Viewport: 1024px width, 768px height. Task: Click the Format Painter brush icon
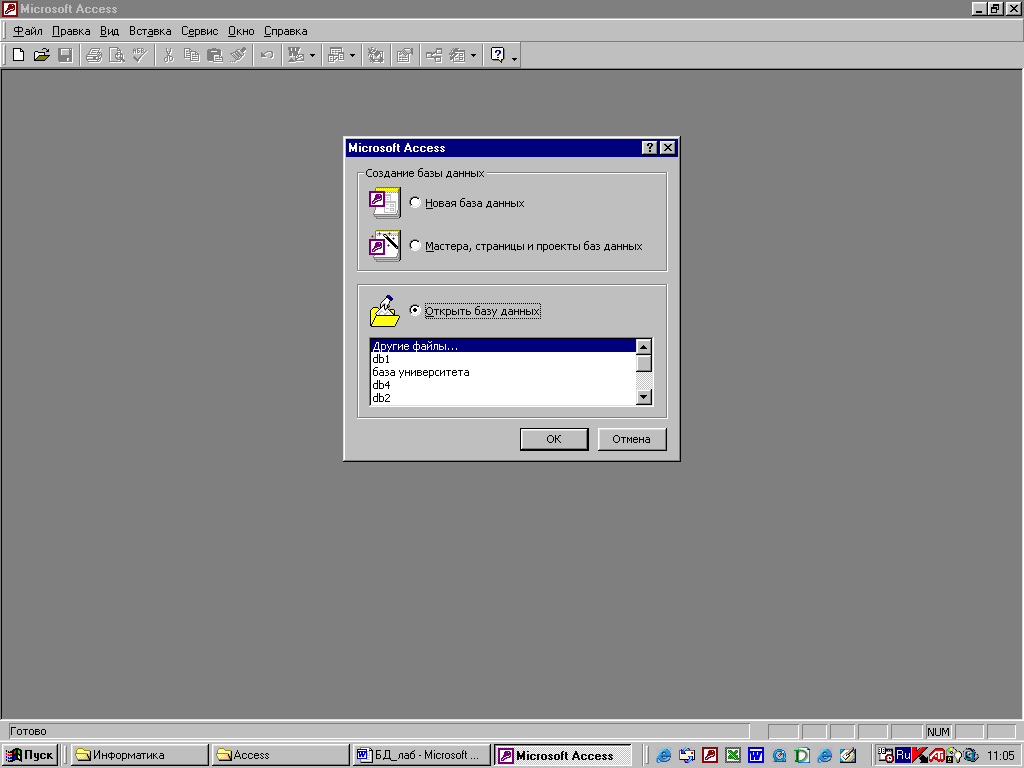(x=238, y=56)
